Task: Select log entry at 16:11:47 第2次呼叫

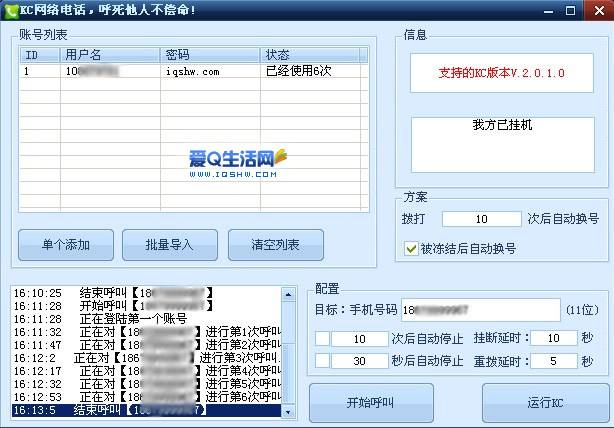Action: [146, 345]
